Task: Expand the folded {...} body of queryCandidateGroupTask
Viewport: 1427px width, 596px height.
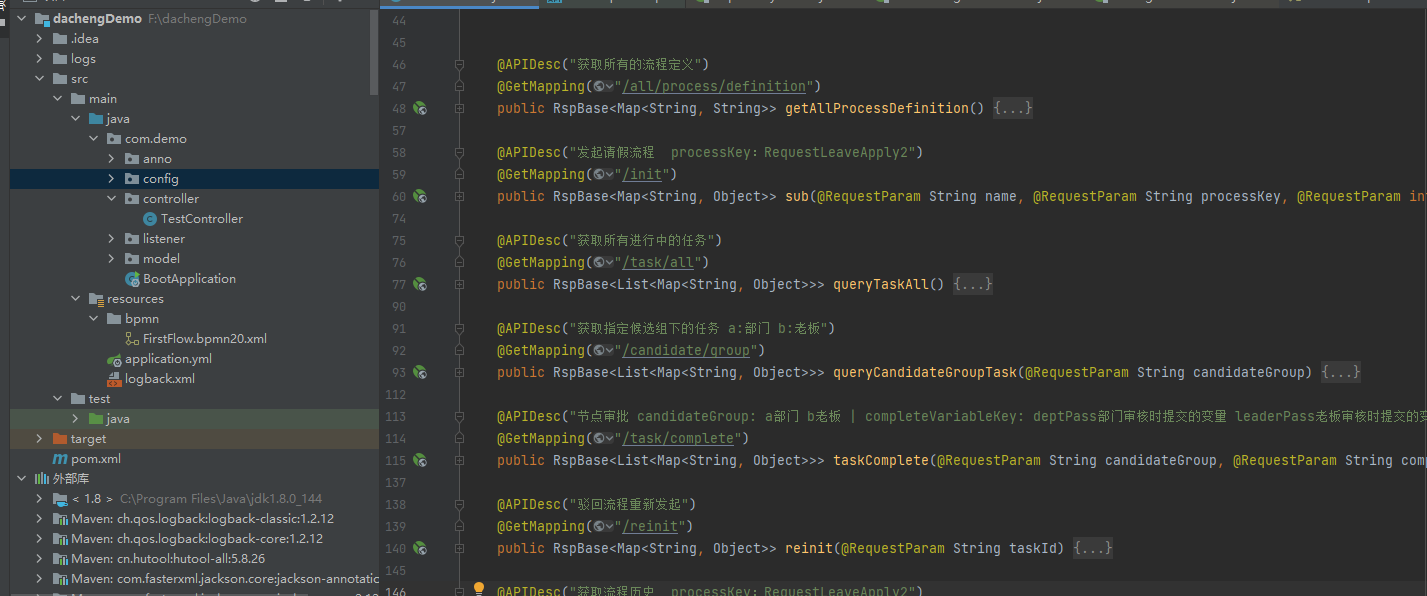Action: click(x=1341, y=372)
